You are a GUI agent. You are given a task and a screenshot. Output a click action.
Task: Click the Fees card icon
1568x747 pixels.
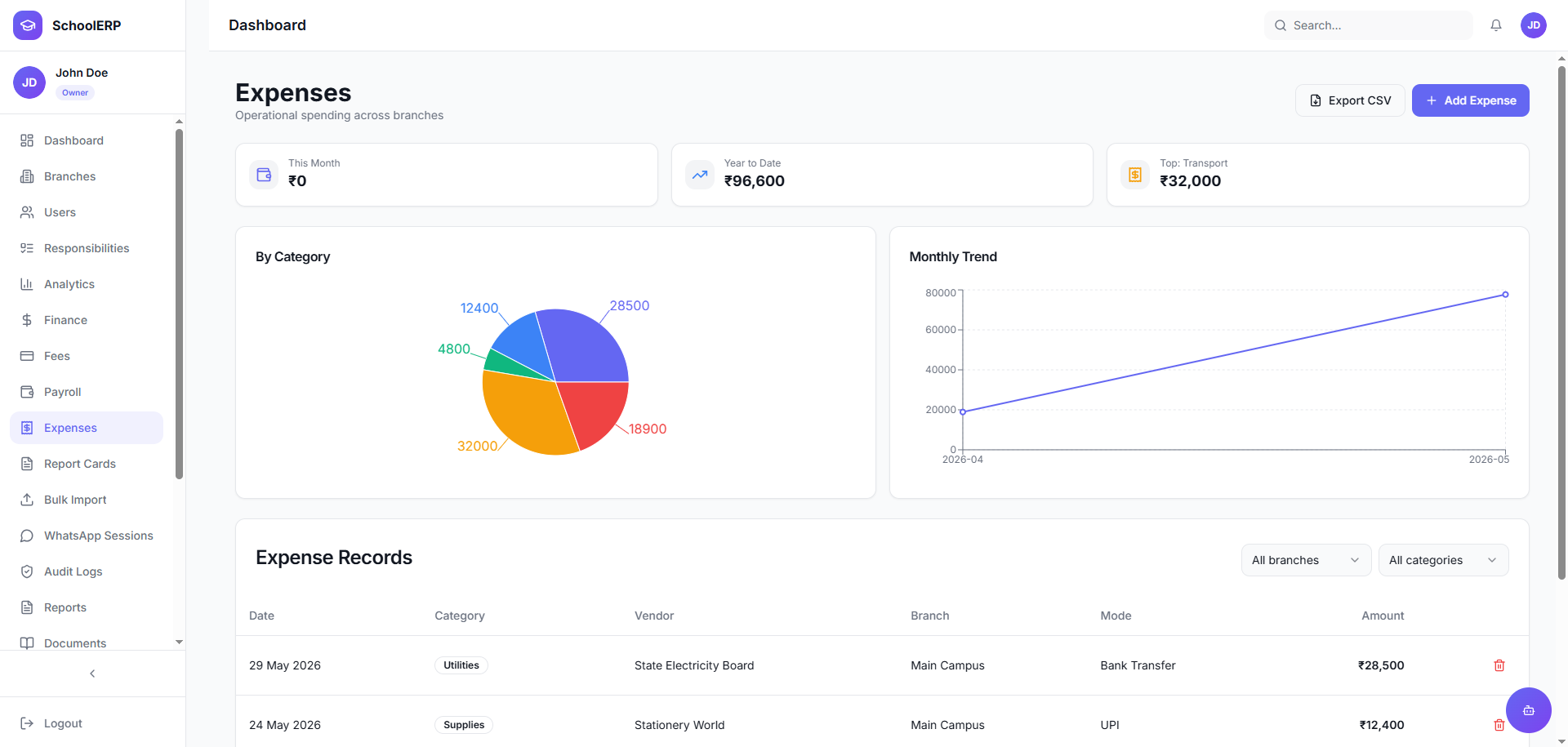(27, 356)
